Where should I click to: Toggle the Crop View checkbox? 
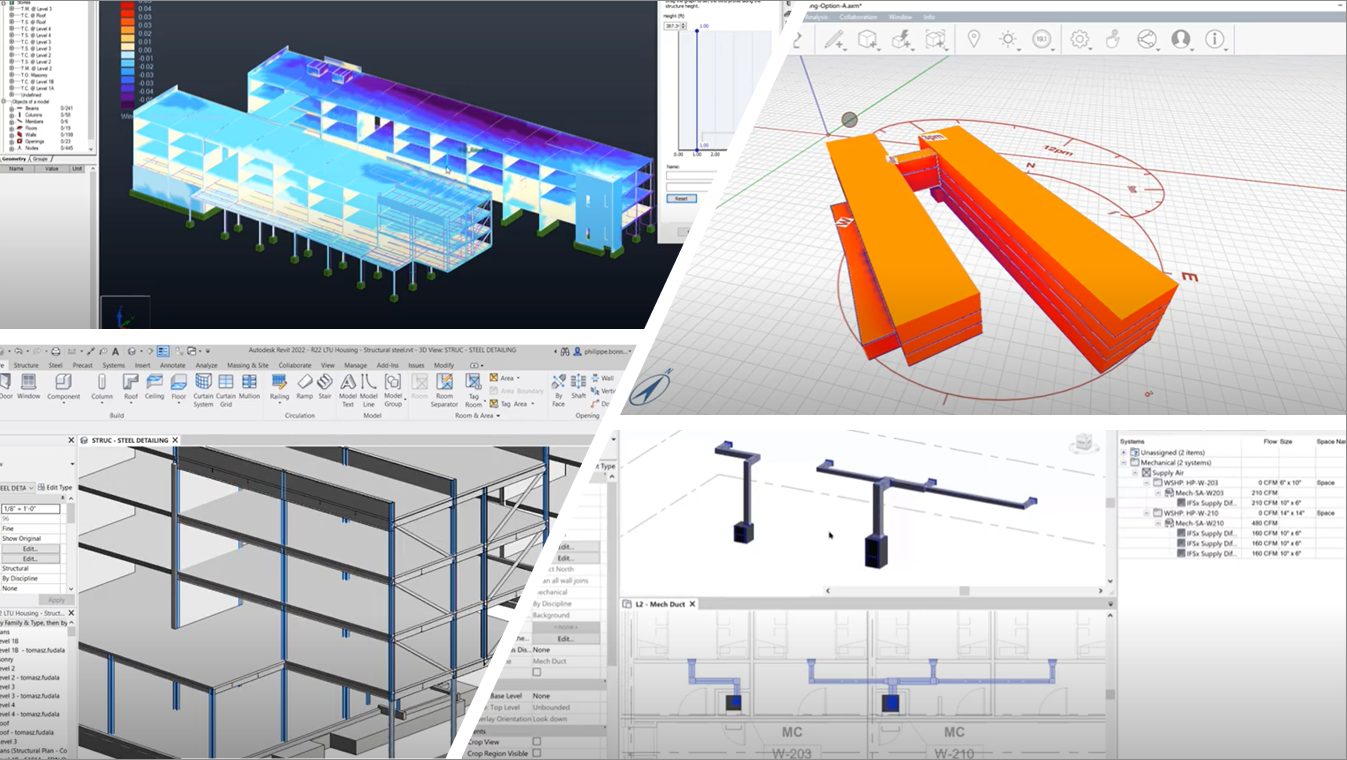(x=537, y=741)
